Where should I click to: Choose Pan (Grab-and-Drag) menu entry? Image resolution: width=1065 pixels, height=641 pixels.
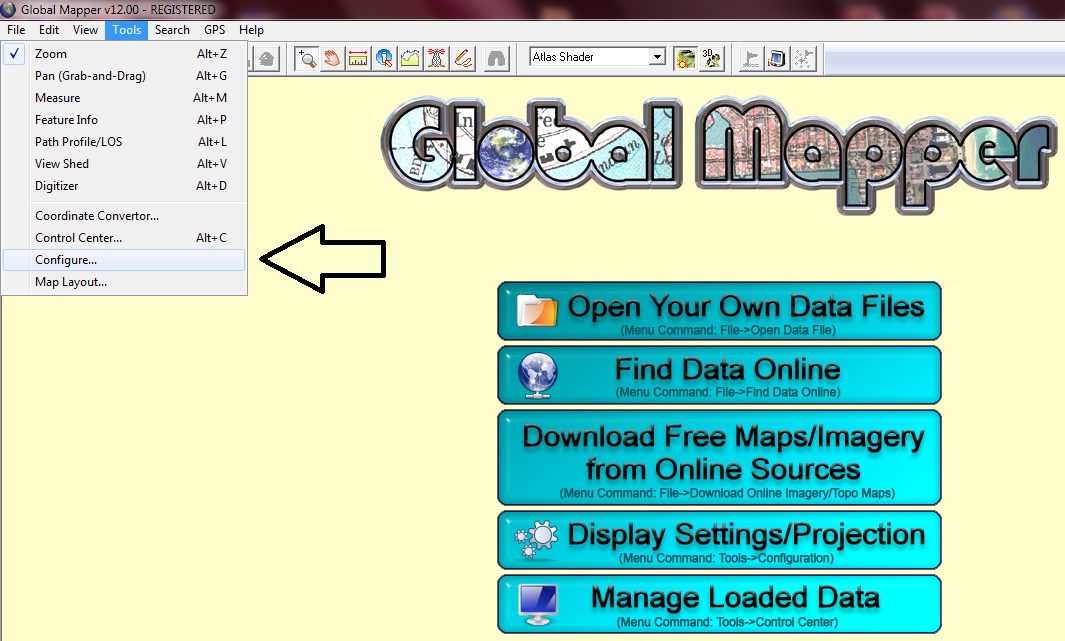[x=124, y=75]
